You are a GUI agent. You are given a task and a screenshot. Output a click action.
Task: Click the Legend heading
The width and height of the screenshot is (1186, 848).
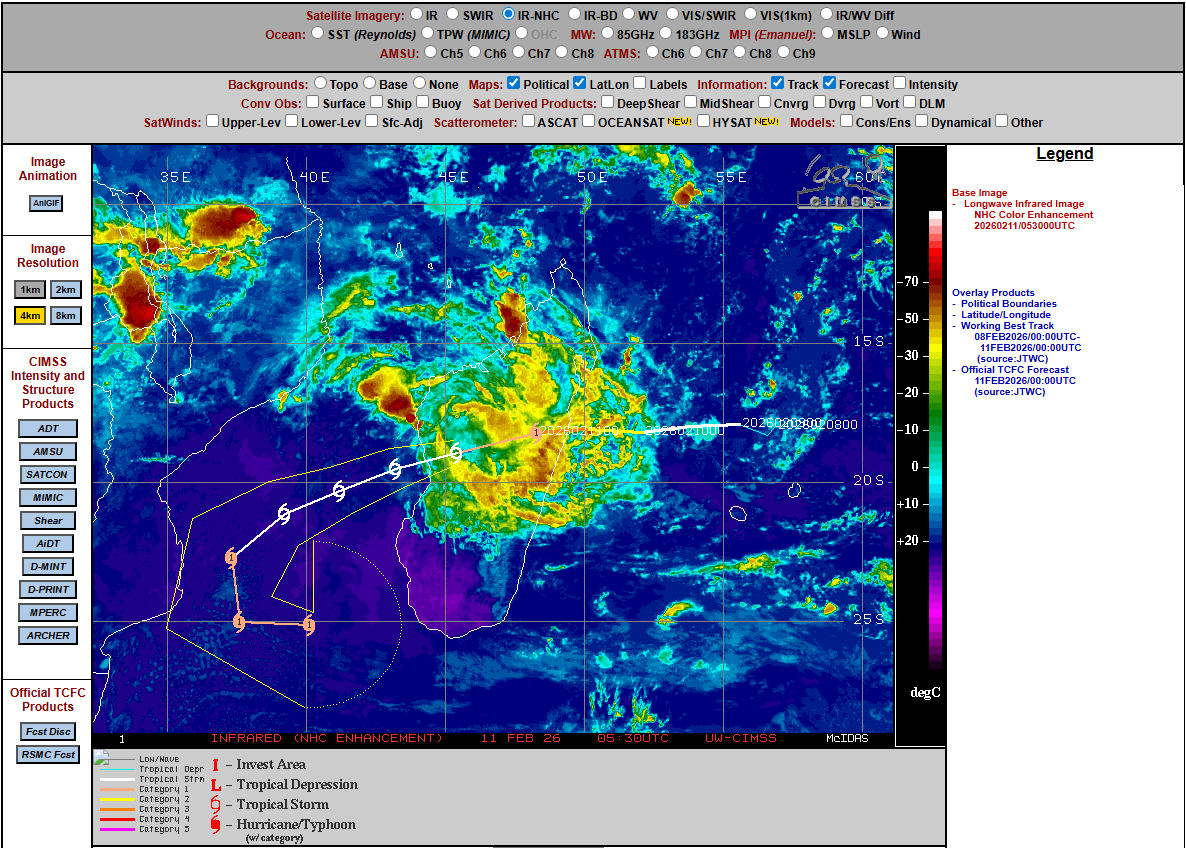coord(1064,154)
